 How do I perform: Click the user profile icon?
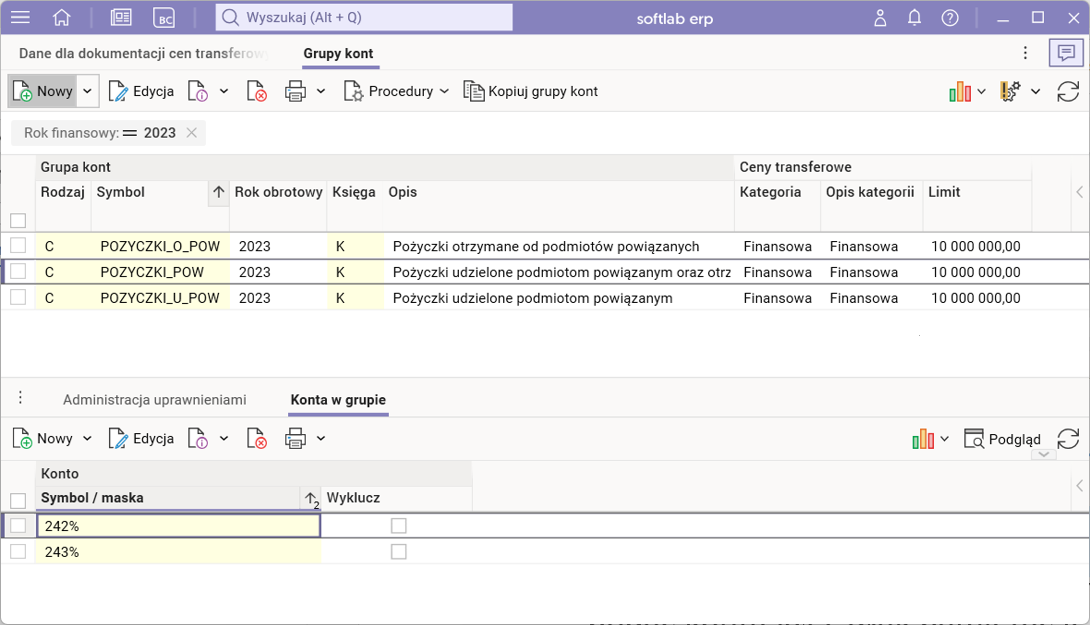pyautogui.click(x=880, y=18)
